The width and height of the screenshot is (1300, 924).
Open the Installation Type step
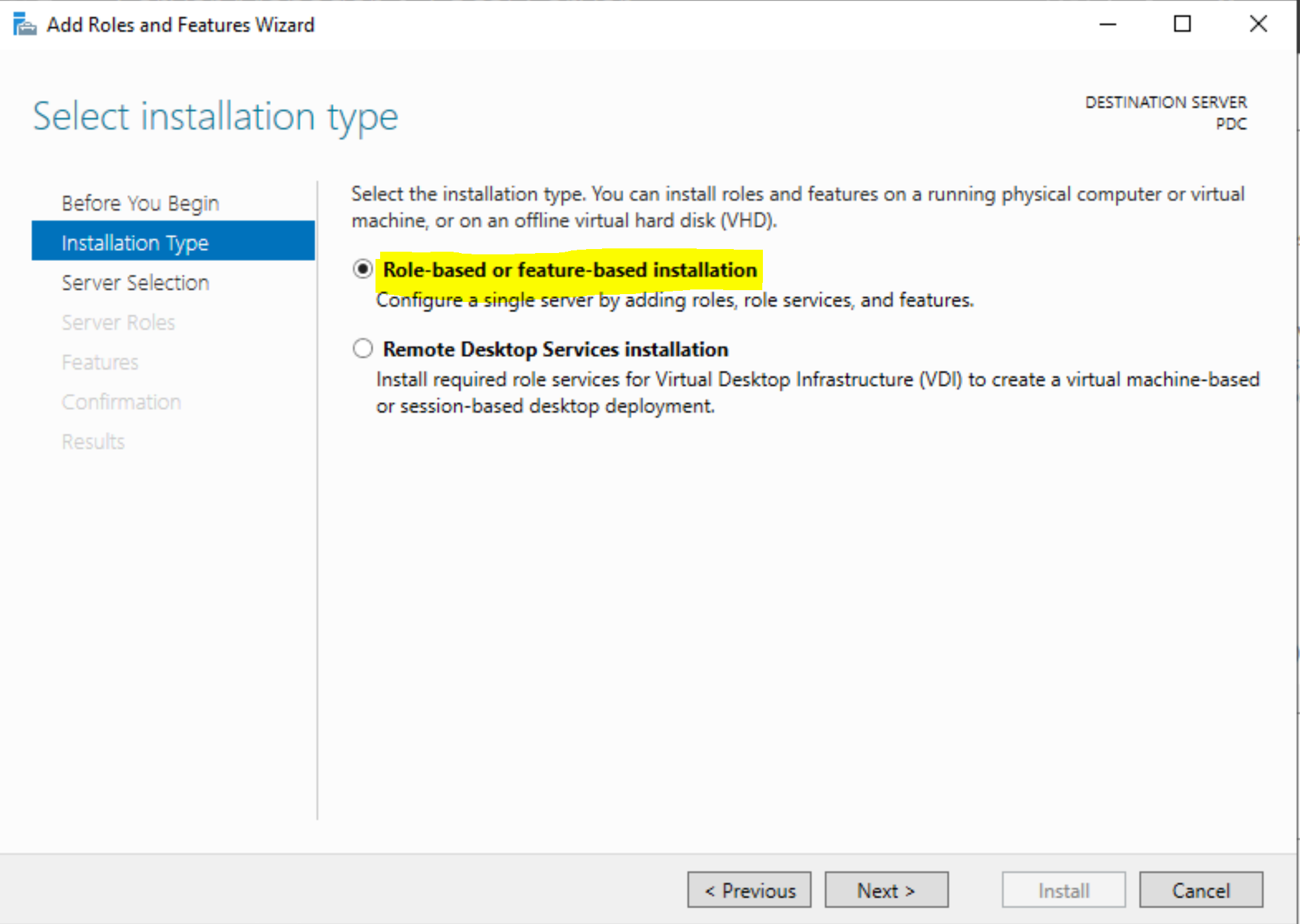(x=173, y=241)
